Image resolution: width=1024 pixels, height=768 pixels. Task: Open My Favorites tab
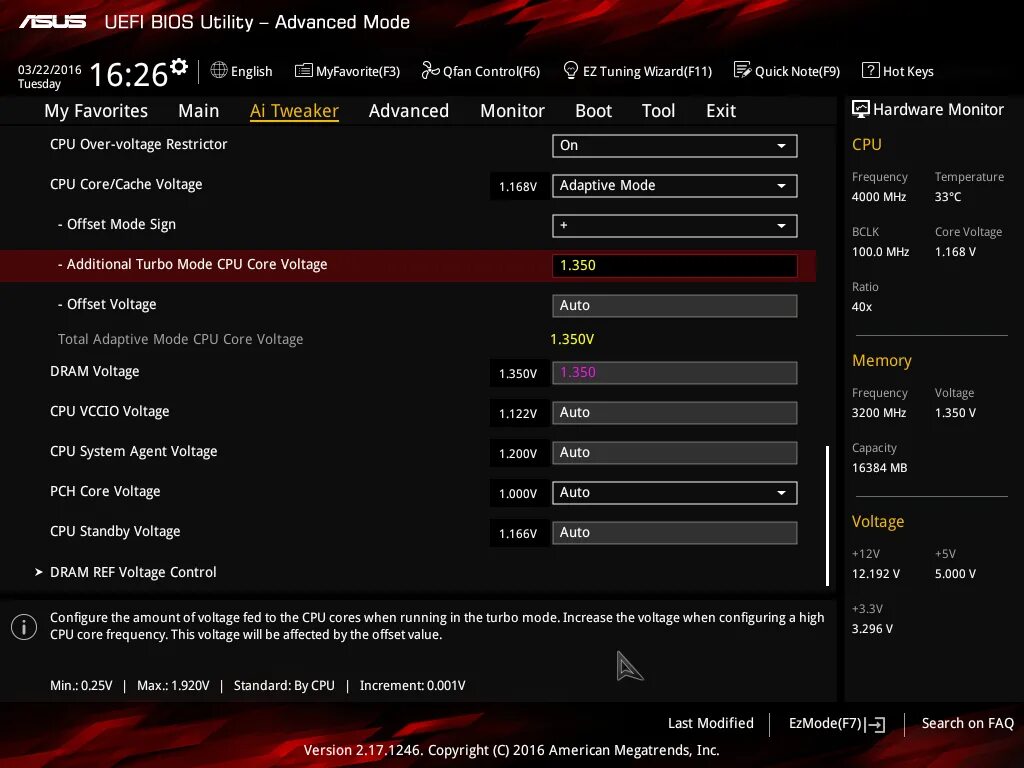coord(96,110)
